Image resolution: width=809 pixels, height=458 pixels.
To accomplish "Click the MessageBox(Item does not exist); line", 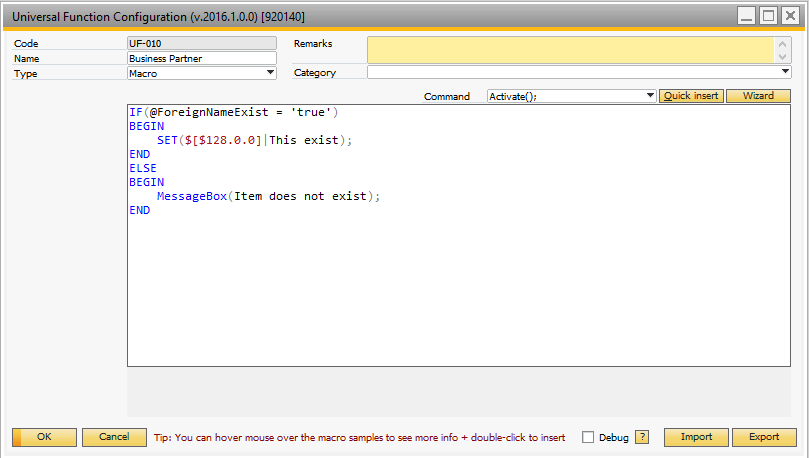I will point(268,197).
